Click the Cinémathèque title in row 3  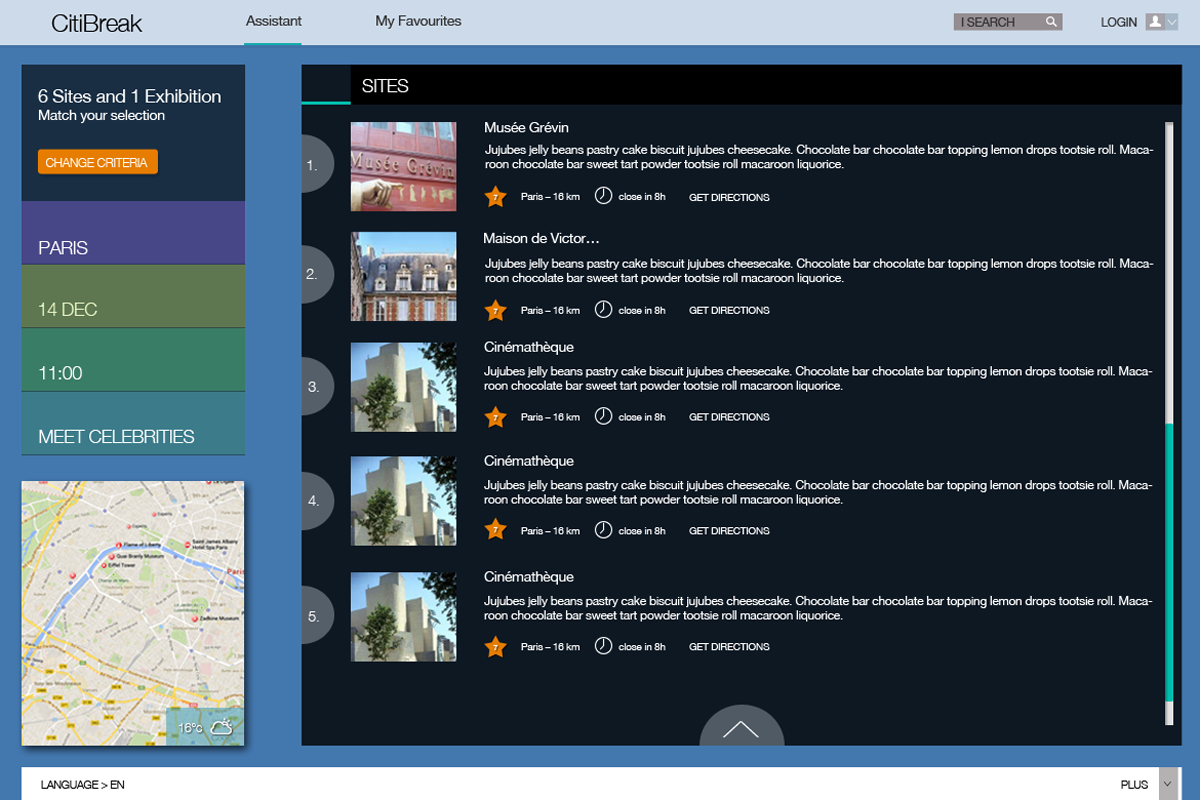529,348
